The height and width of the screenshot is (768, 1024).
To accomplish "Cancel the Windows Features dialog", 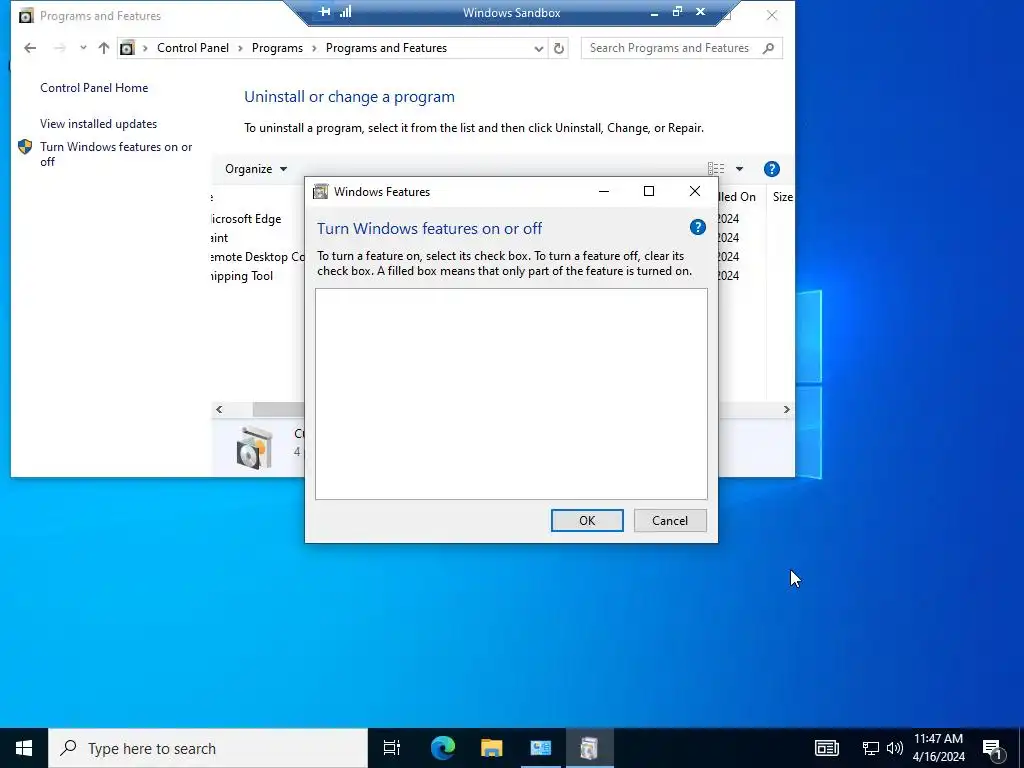I will pos(669,520).
